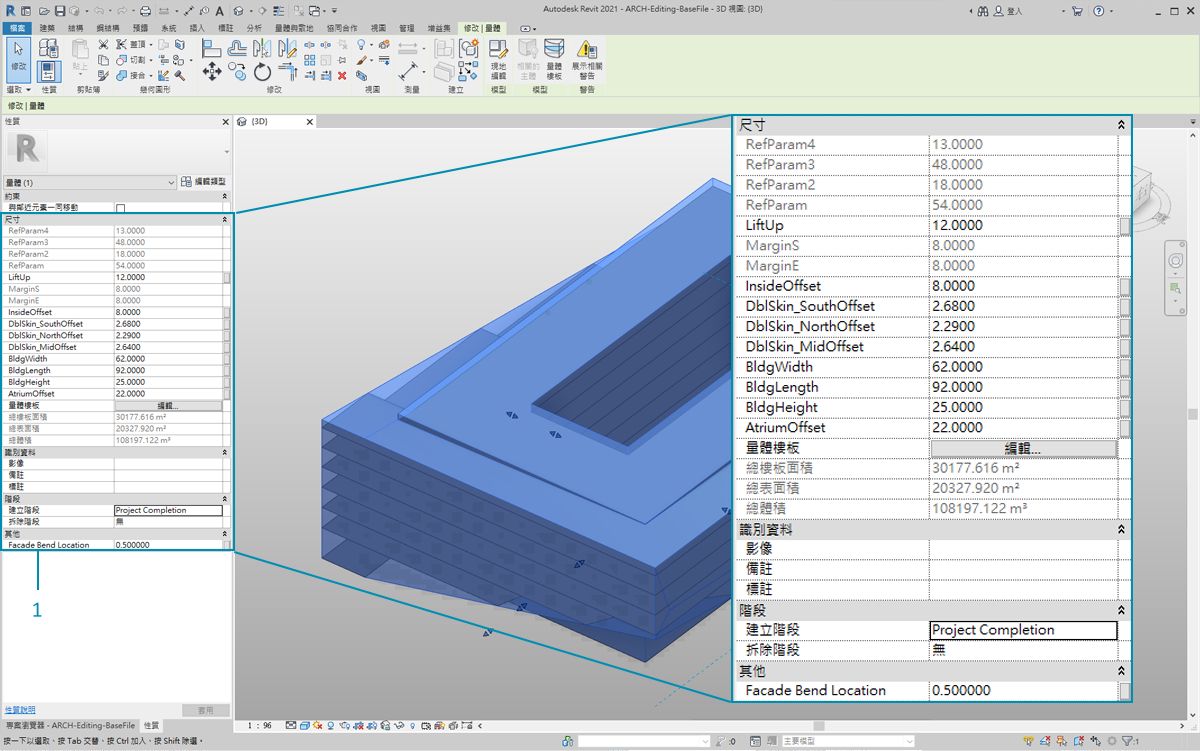
Task: Click the Default 3D View house icon
Action: (x=239, y=10)
